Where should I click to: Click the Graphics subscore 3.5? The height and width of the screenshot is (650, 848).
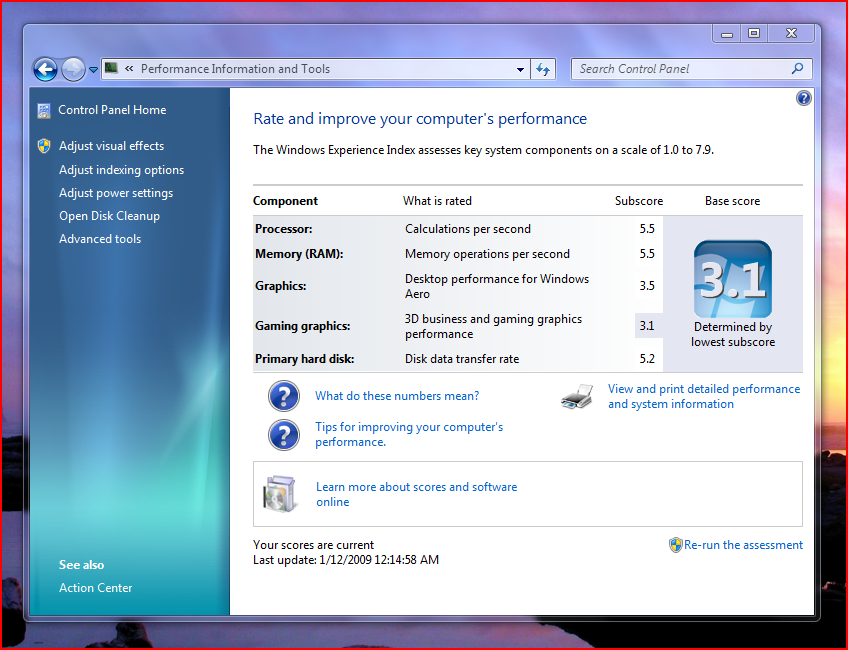647,286
